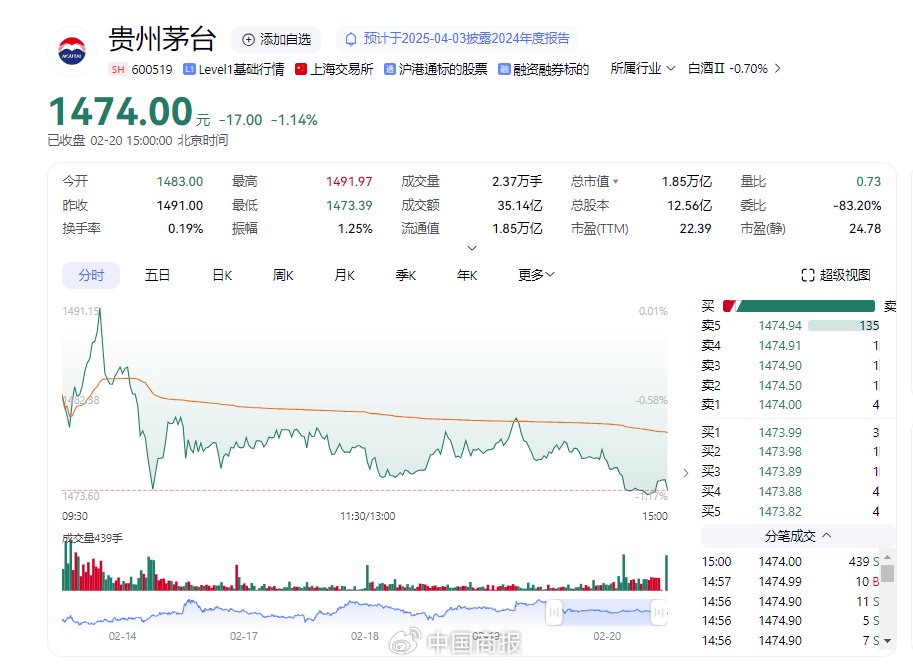Viewport: 913px width, 664px height.
Task: Switch to the 五日 tab
Action: tap(157, 275)
